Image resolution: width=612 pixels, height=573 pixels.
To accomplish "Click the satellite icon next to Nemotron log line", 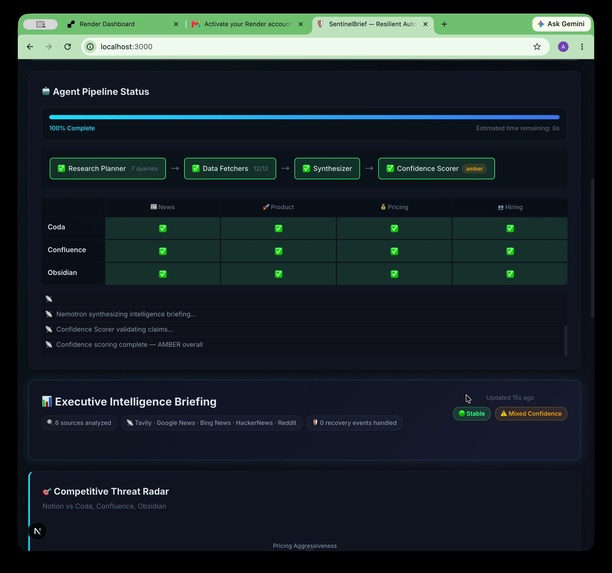I will tap(49, 314).
